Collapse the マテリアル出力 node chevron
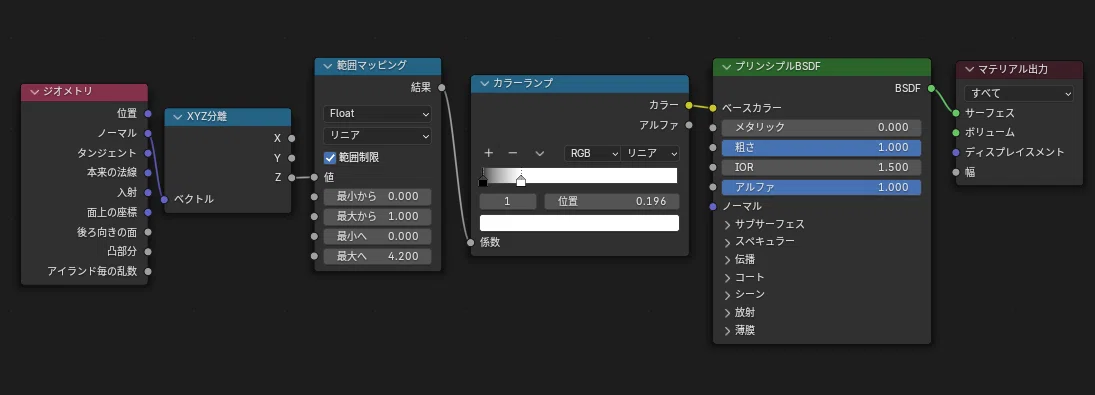This screenshot has width=1095, height=395. click(x=969, y=69)
